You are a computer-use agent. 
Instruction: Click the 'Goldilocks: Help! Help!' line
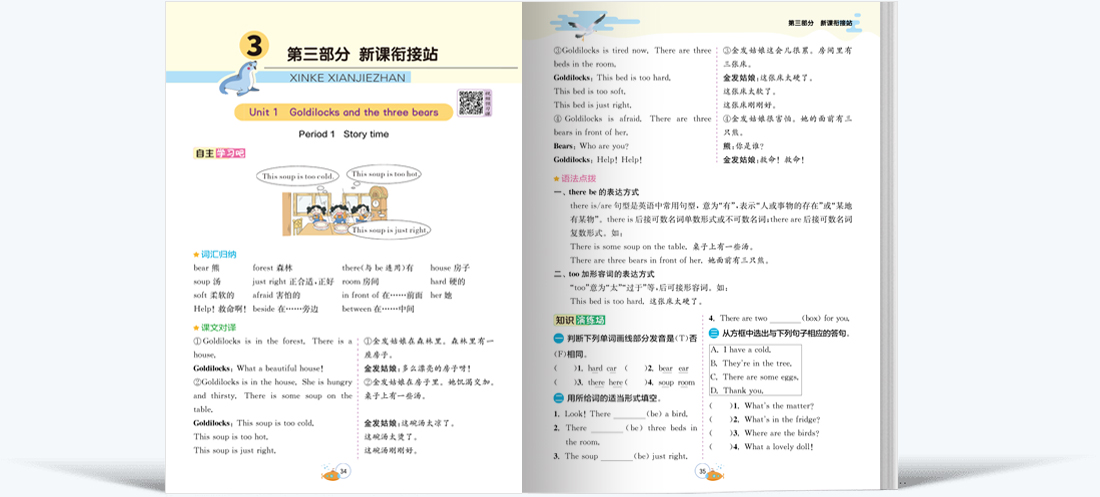click(598, 159)
